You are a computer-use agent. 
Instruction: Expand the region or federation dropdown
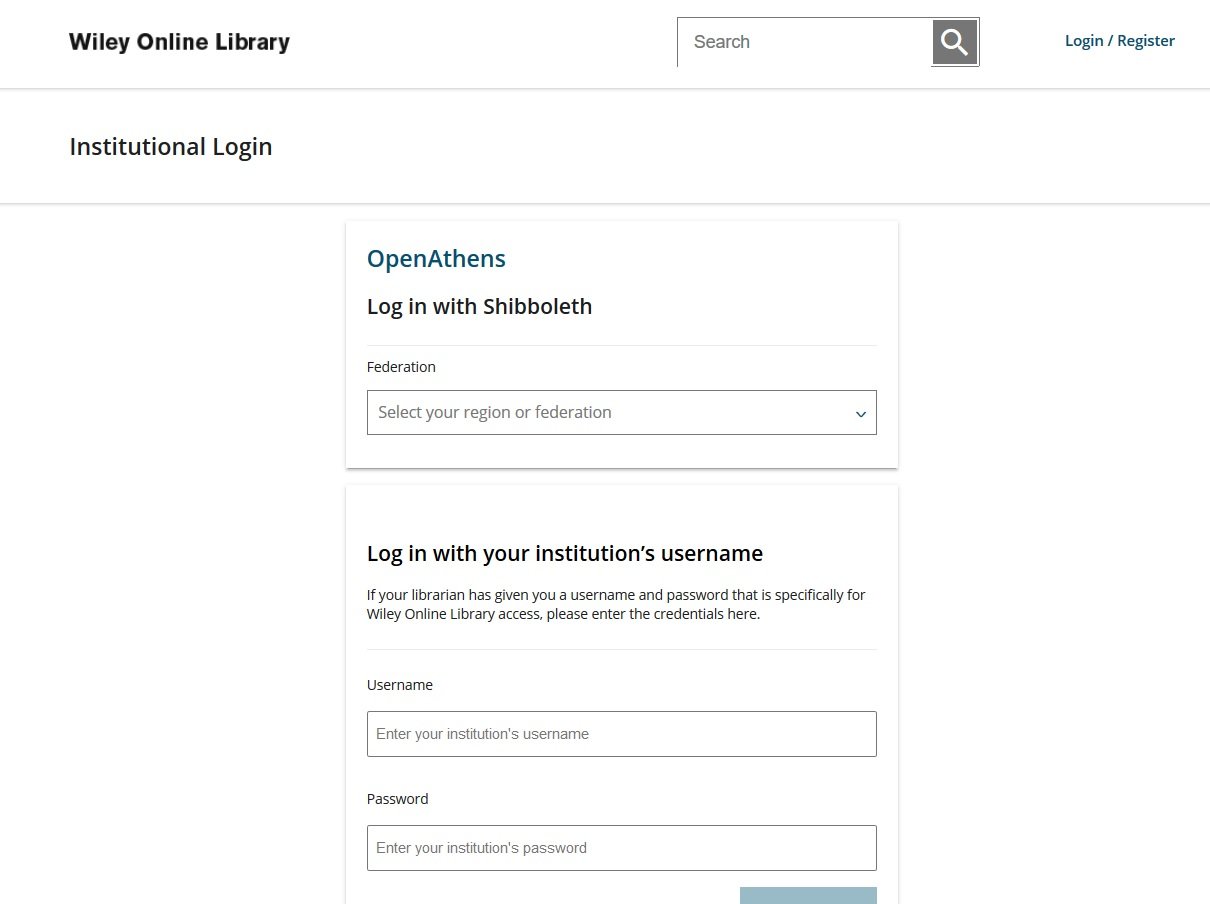click(622, 412)
